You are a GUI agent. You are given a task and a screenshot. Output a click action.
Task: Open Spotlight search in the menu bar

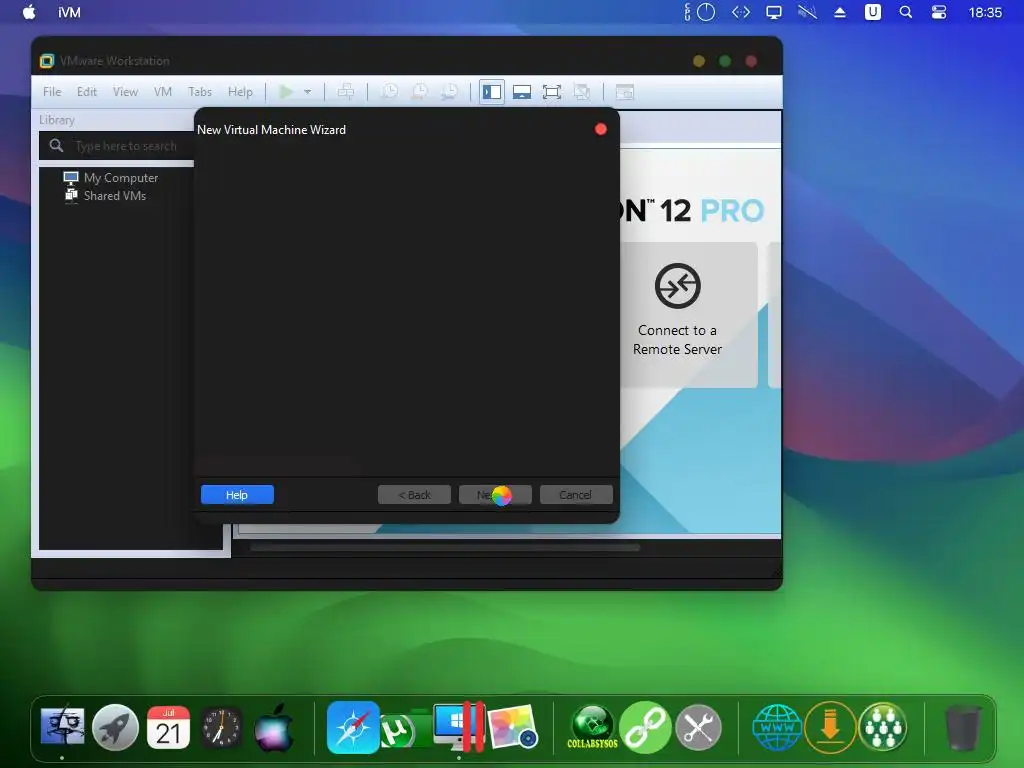click(906, 12)
